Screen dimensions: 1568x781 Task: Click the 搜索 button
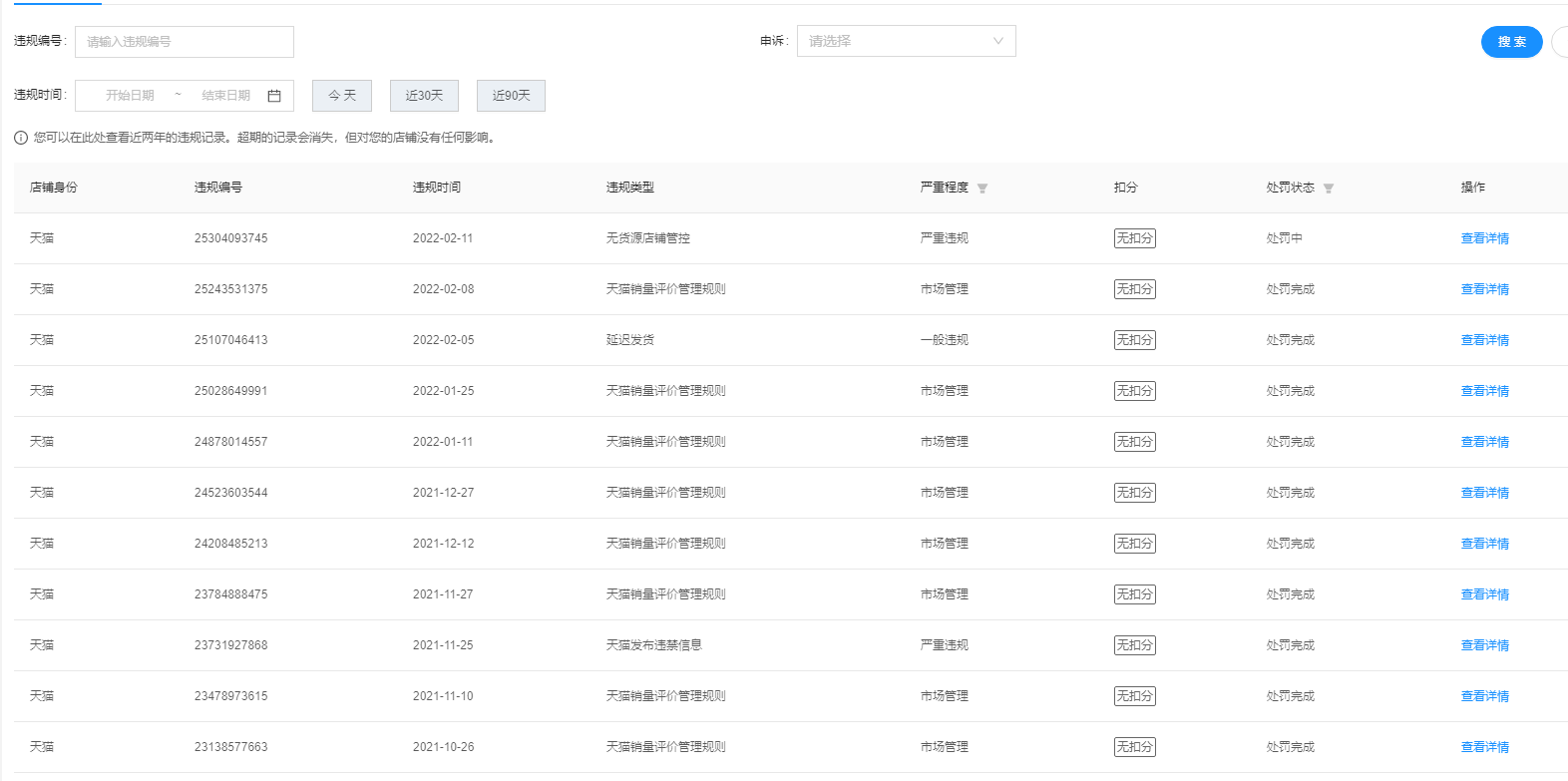(1512, 42)
